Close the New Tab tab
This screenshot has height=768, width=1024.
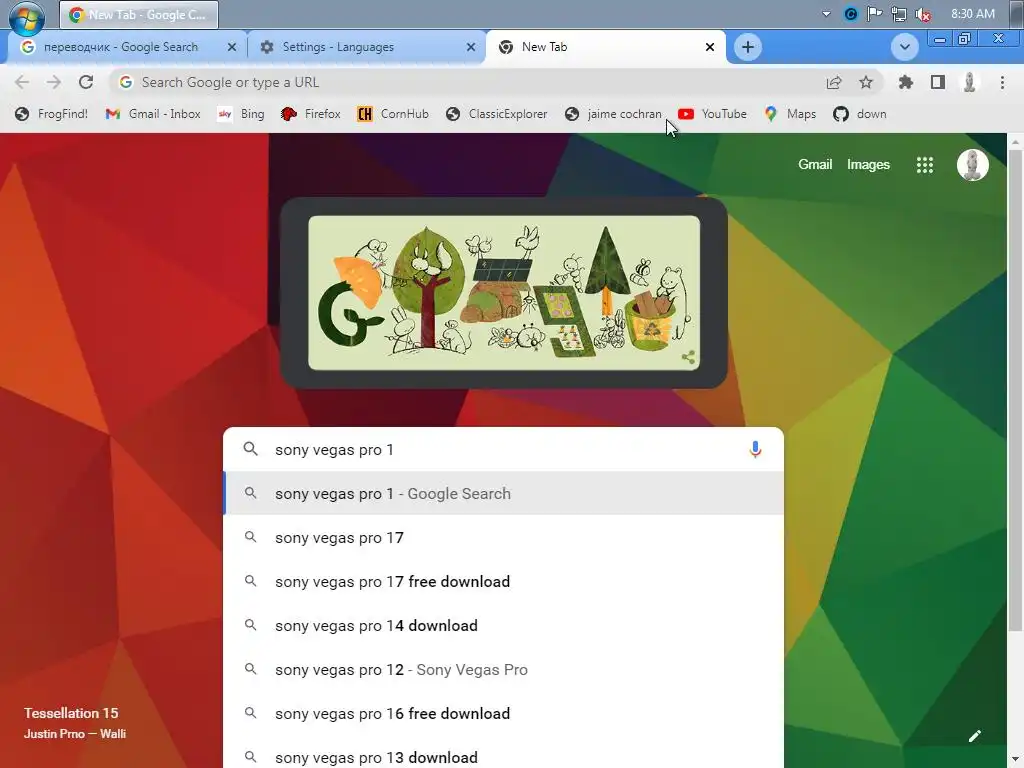tap(710, 47)
